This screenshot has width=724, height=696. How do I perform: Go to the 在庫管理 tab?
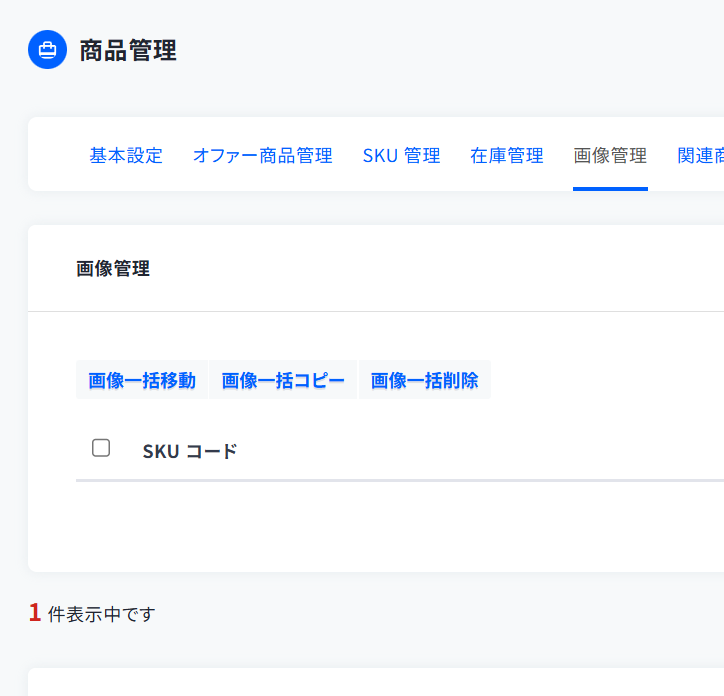[x=507, y=155]
